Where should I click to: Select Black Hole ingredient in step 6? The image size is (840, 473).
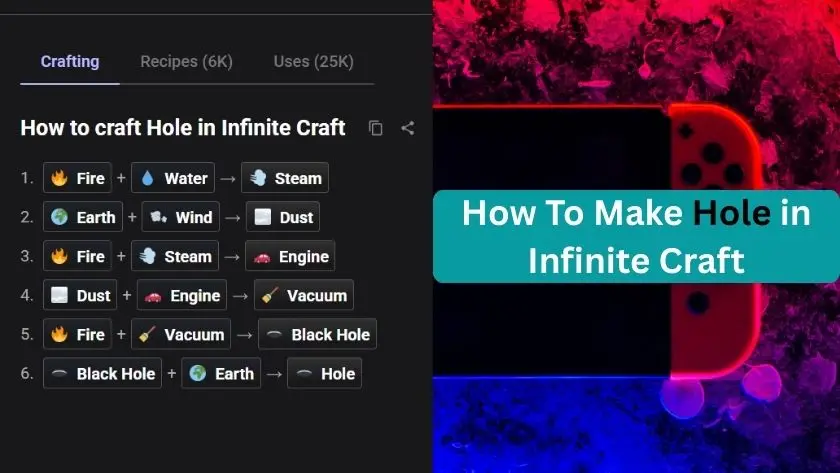click(102, 373)
